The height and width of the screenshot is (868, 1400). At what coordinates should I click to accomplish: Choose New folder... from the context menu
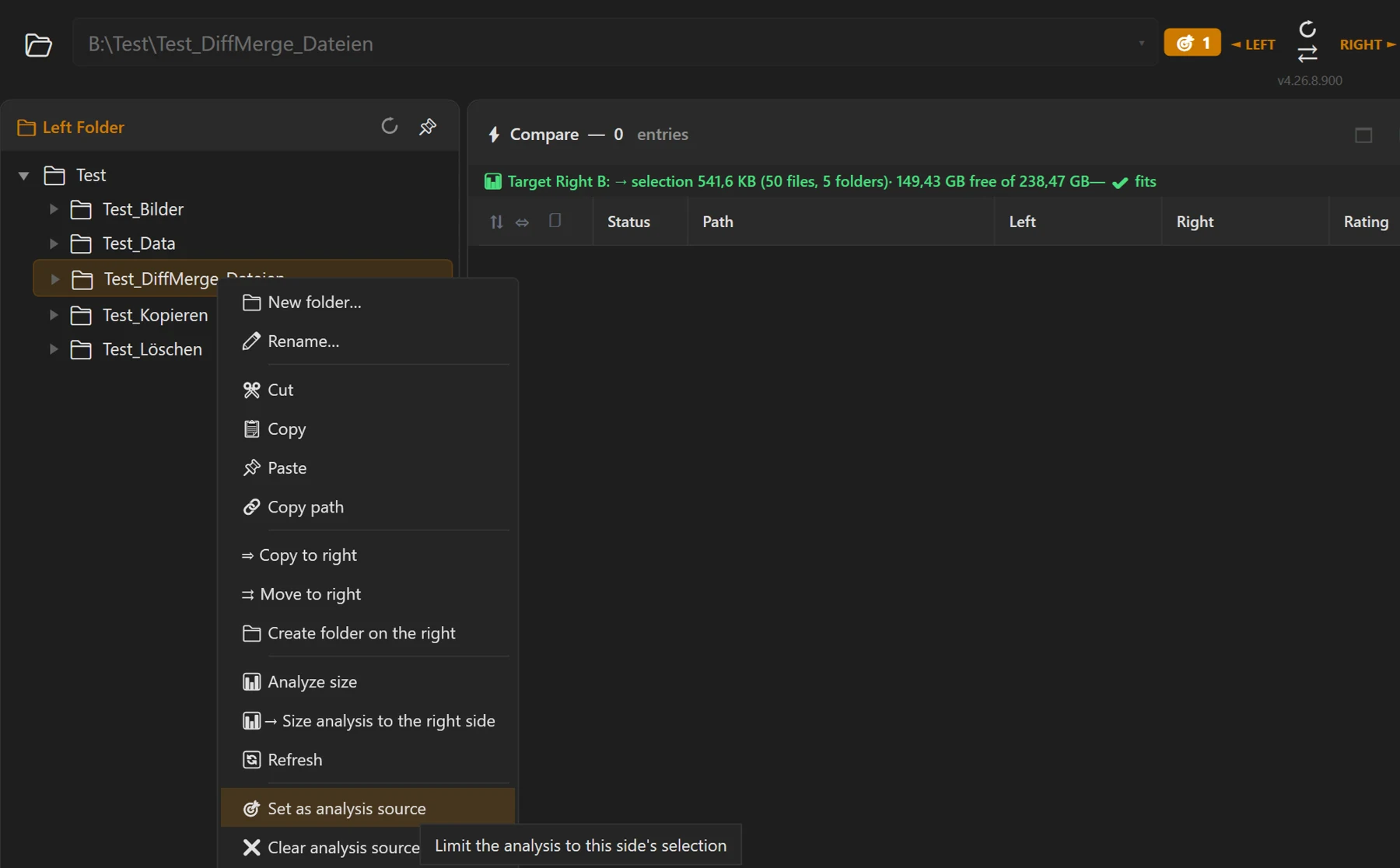[367, 303]
